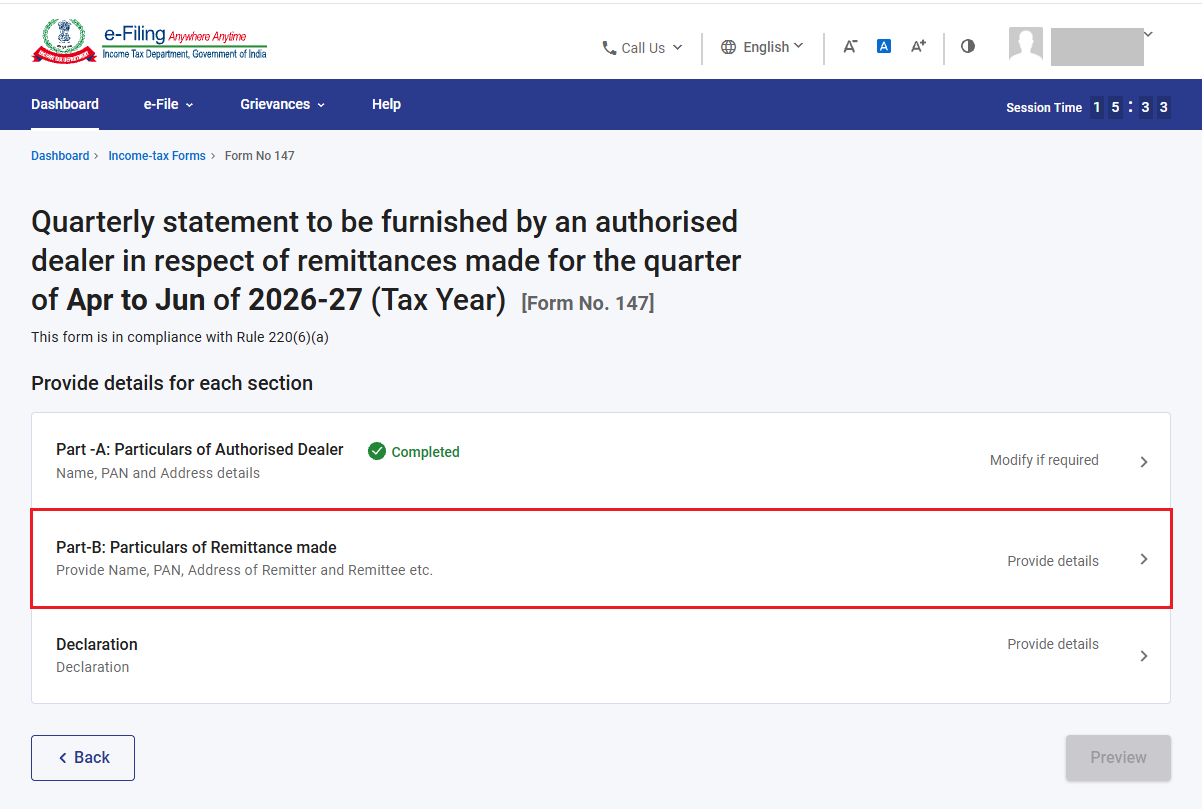
Task: Expand the e-File menu
Action: click(x=168, y=104)
